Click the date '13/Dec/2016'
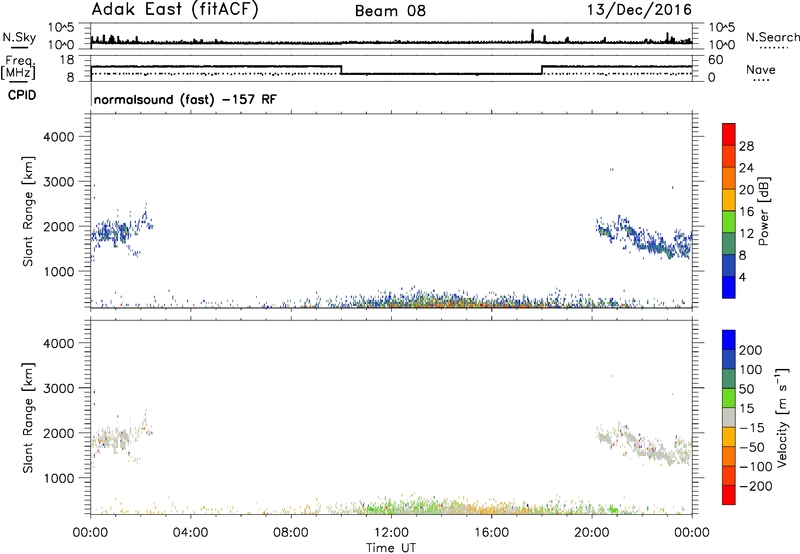Image resolution: width=800 pixels, height=554 pixels. [x=639, y=10]
